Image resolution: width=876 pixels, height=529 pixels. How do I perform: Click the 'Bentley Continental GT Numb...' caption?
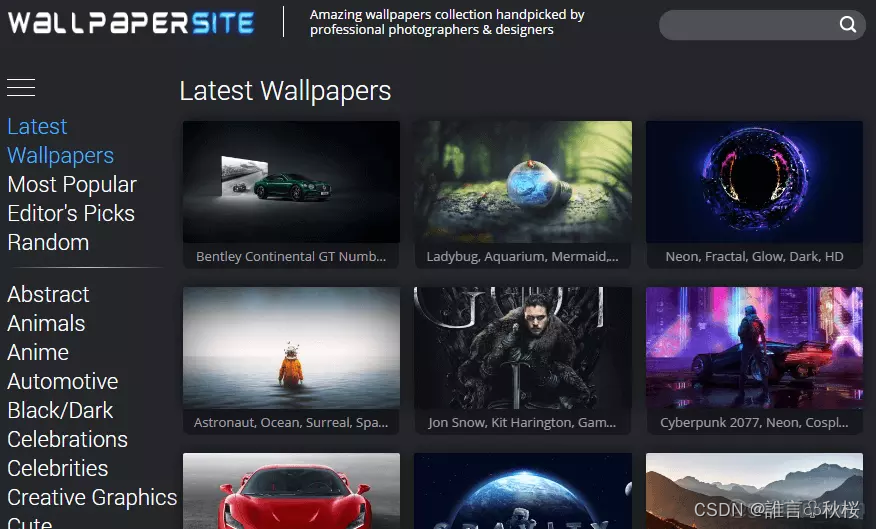[x=291, y=256]
